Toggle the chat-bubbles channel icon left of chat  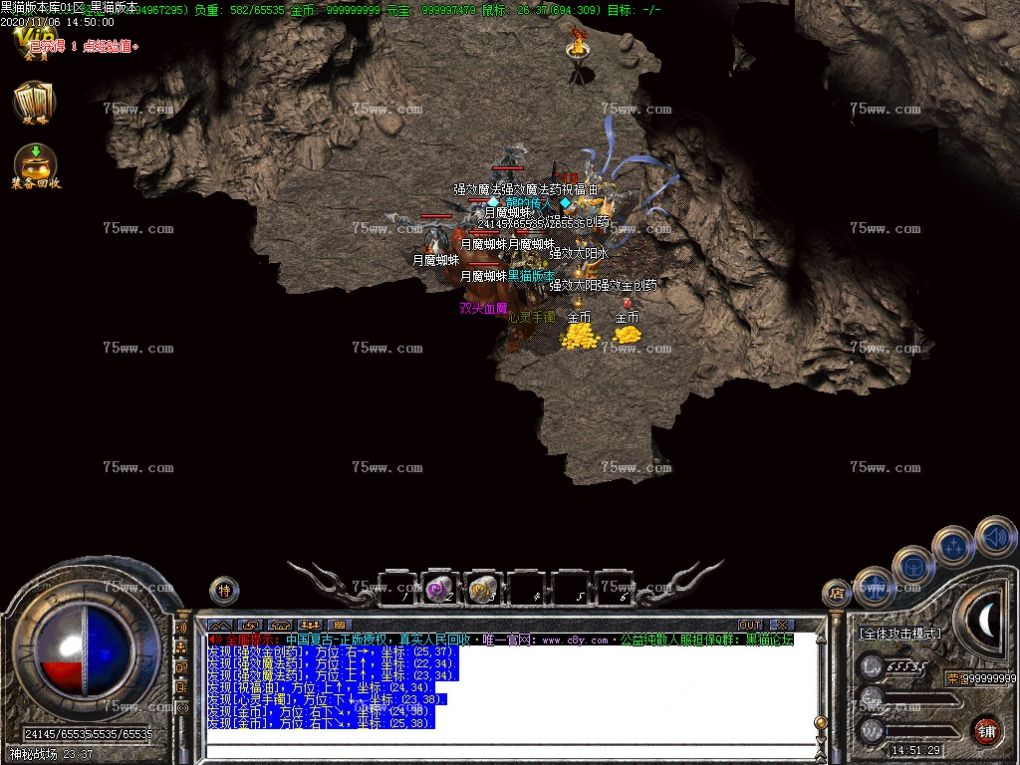tap(181, 667)
